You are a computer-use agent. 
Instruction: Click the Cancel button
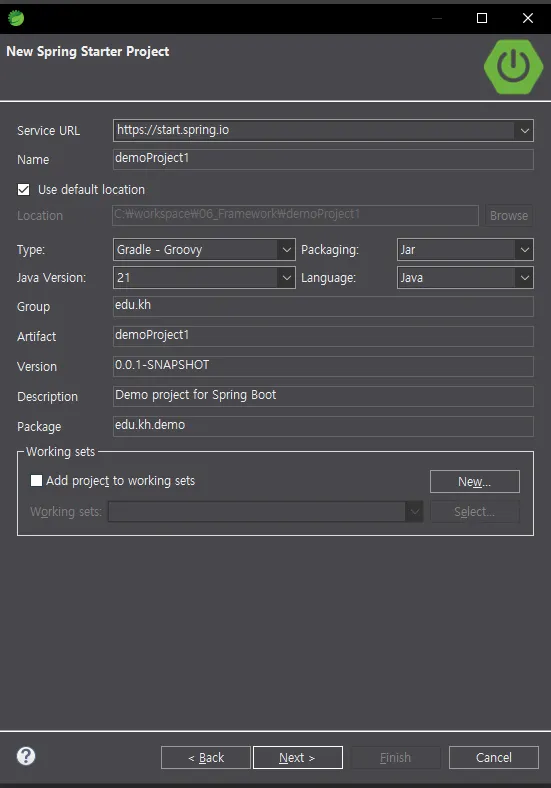point(494,757)
